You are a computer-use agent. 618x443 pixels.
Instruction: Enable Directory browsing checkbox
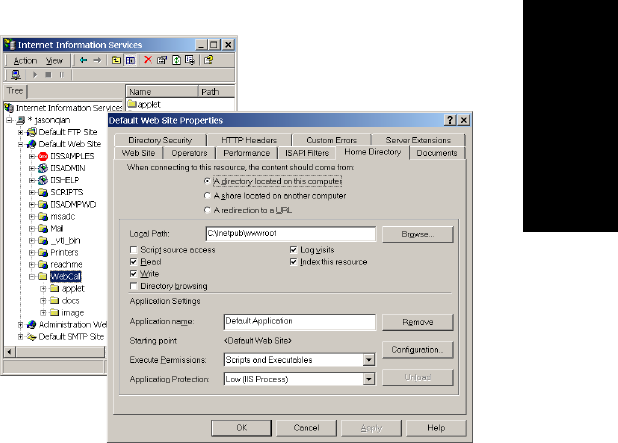tap(134, 286)
